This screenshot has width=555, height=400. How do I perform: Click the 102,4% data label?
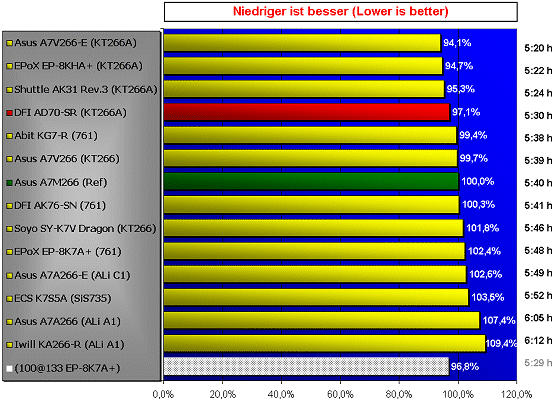[485, 251]
